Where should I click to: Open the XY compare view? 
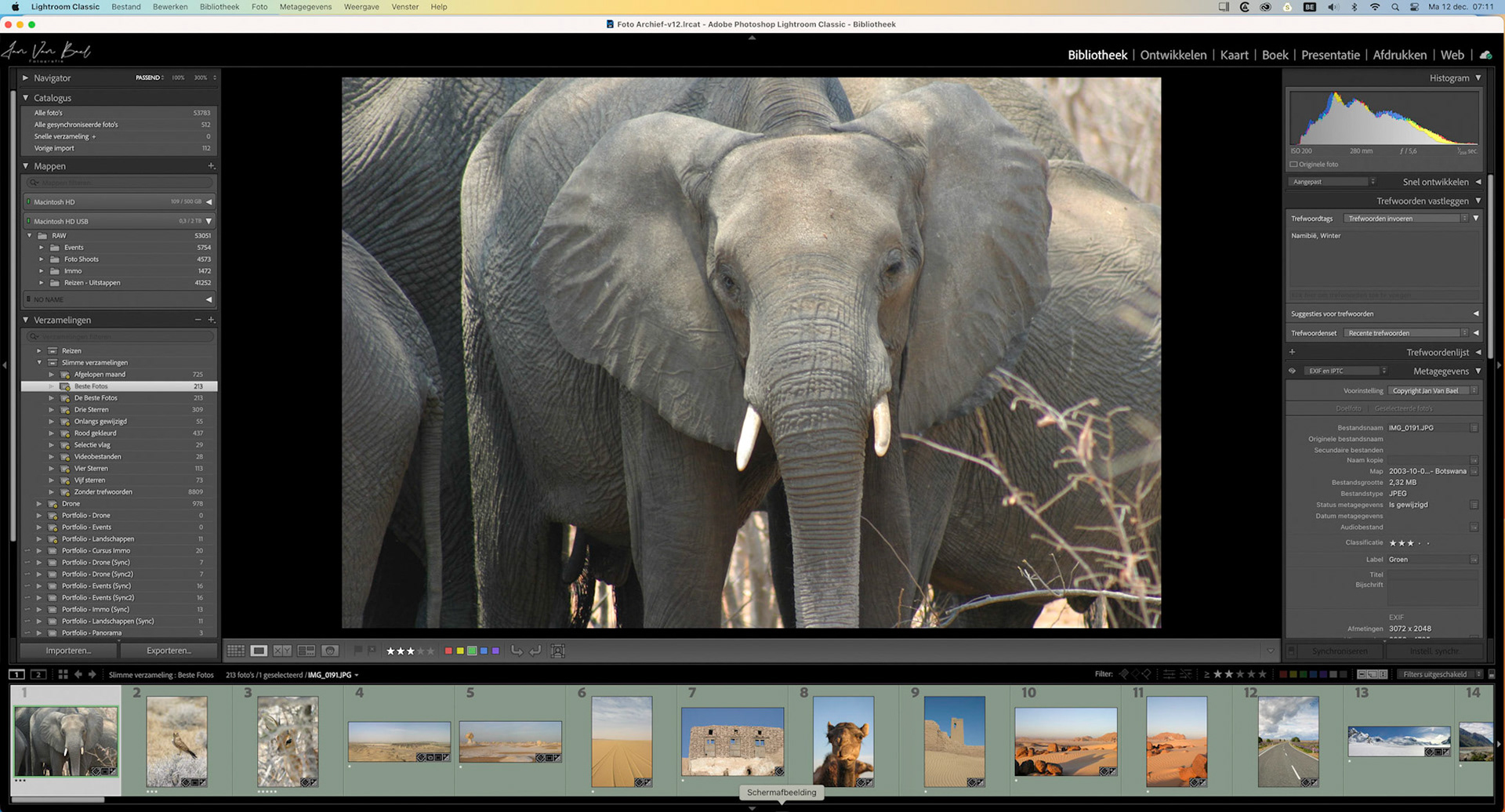(282, 651)
